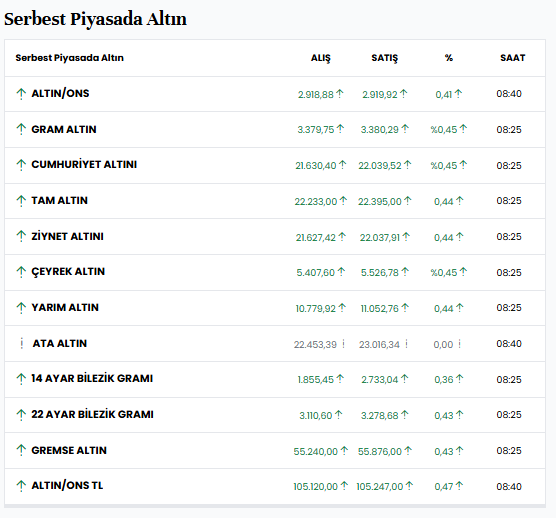Viewport: 559px width, 521px height.
Task: Click the arrow icon beside GREMSE ALTIN
Action: pos(21,450)
